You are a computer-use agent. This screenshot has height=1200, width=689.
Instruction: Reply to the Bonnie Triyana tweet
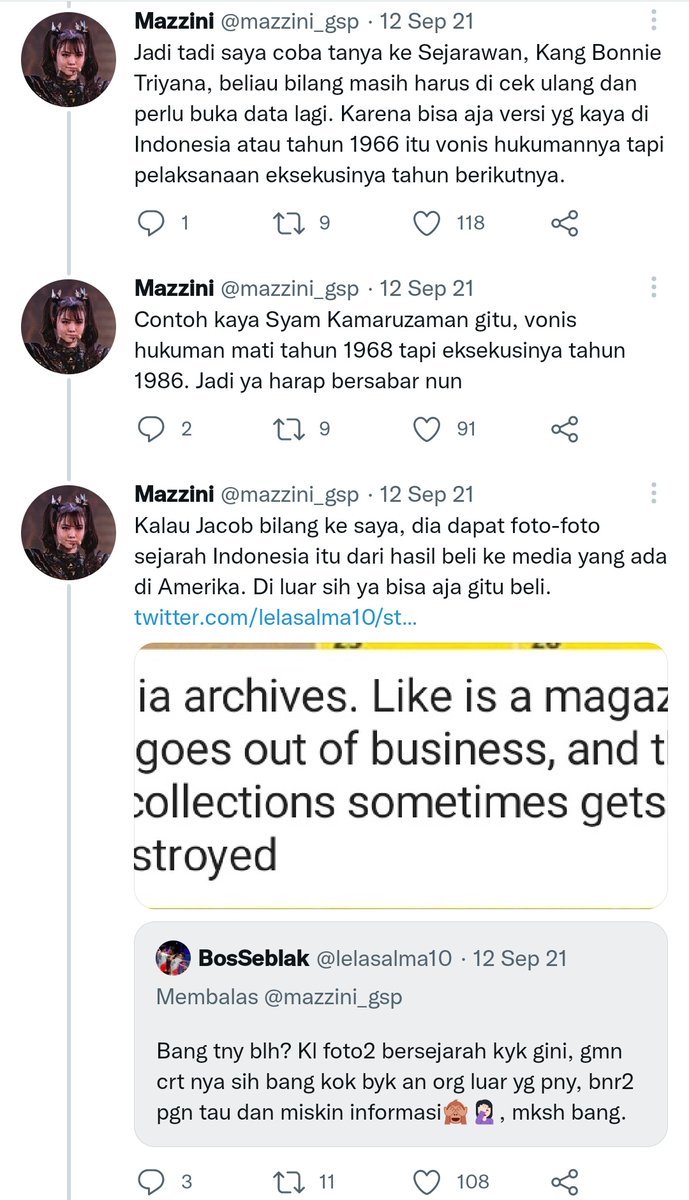coord(150,223)
